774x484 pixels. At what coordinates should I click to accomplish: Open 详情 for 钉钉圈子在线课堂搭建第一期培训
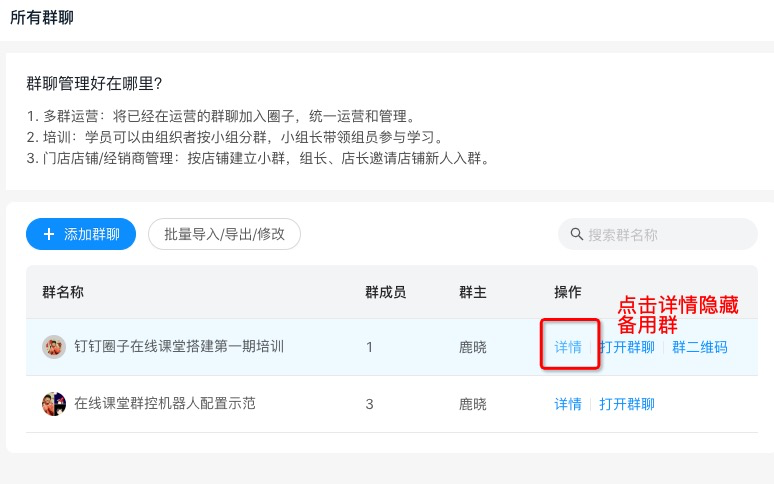click(x=568, y=347)
